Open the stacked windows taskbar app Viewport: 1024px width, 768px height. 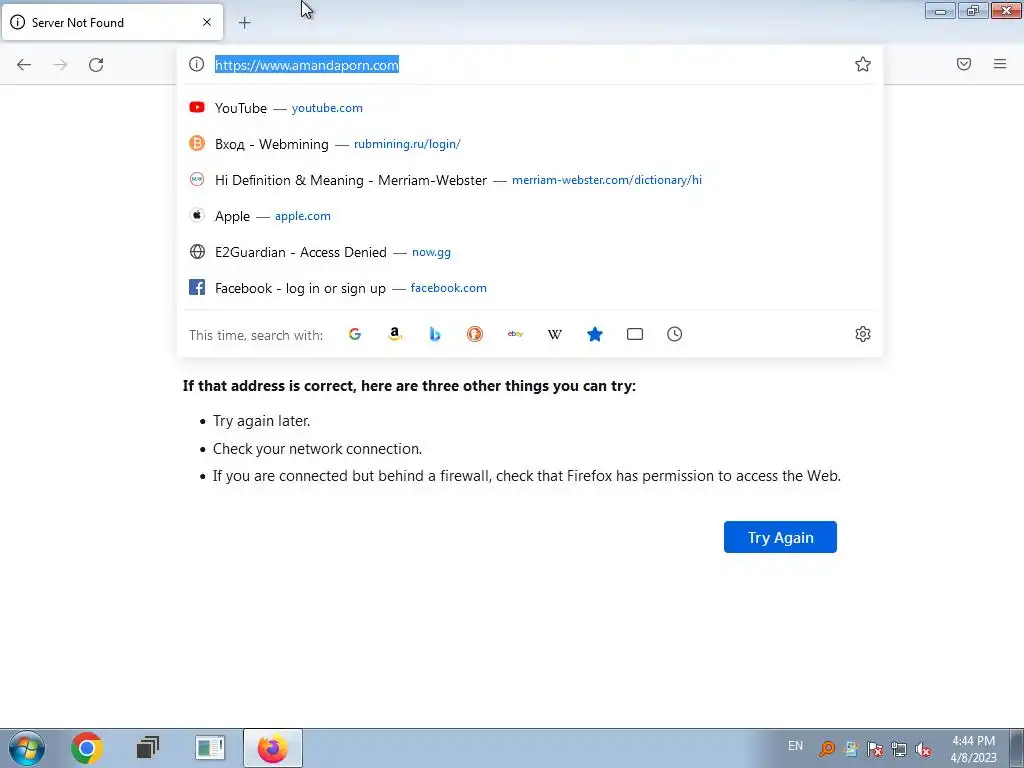(x=148, y=748)
